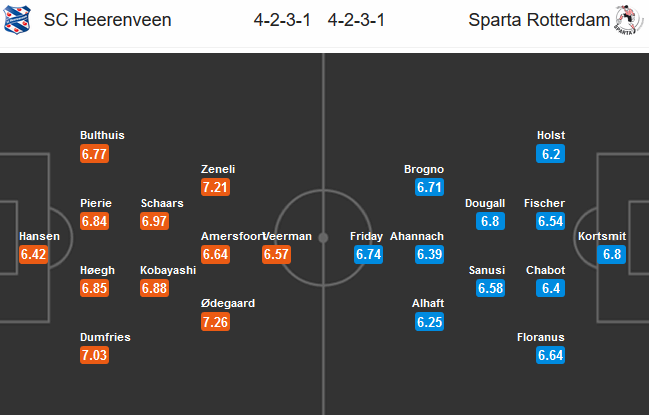Select Bulthuis' 6.77 rating badge
Screen dimensions: 649x415
tap(96, 154)
